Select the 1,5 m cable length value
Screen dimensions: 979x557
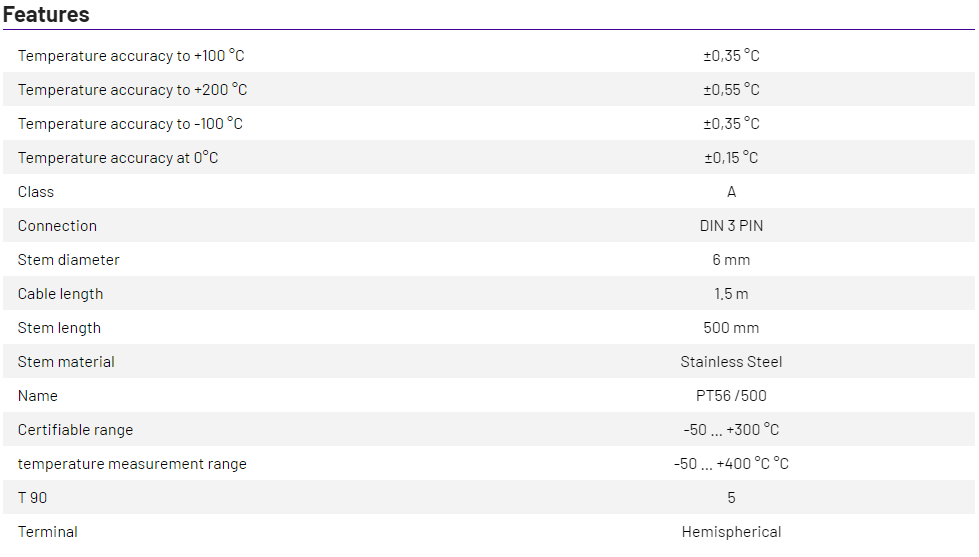coord(731,294)
